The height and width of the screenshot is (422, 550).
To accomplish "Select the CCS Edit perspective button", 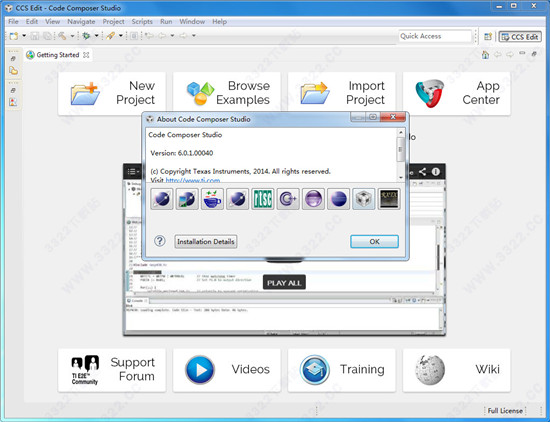I will click(x=520, y=37).
